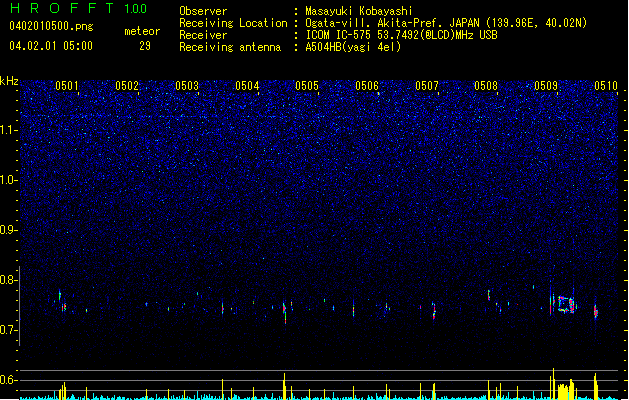Click the Receiving Location value text
The height and width of the screenshot is (400, 629).
click(446, 23)
